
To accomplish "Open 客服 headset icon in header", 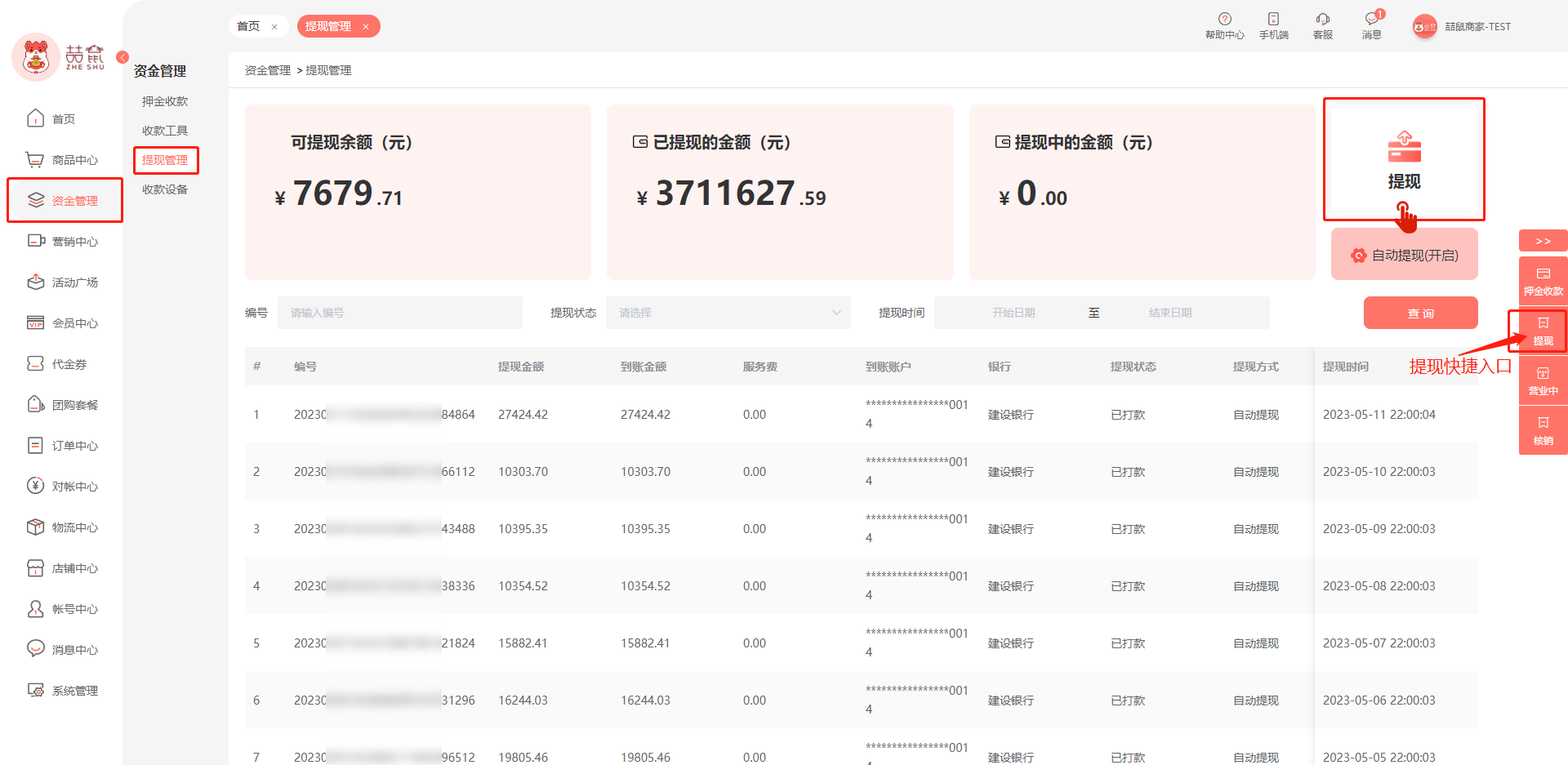I will [1322, 19].
